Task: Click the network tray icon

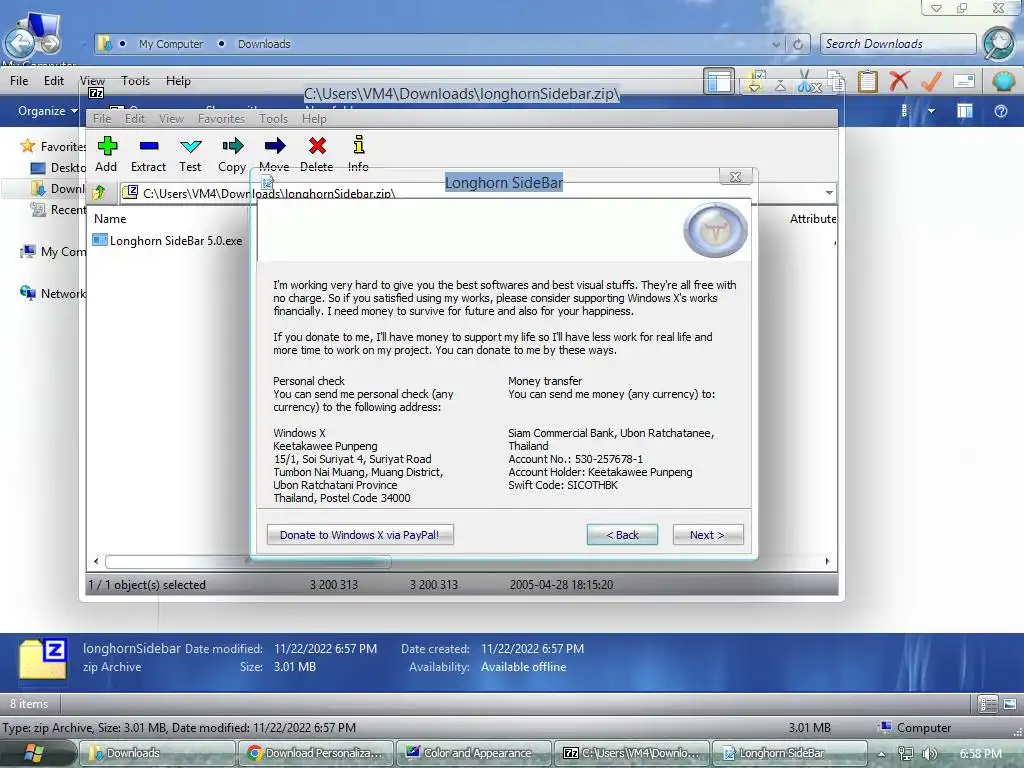Action: pyautogui.click(x=906, y=754)
